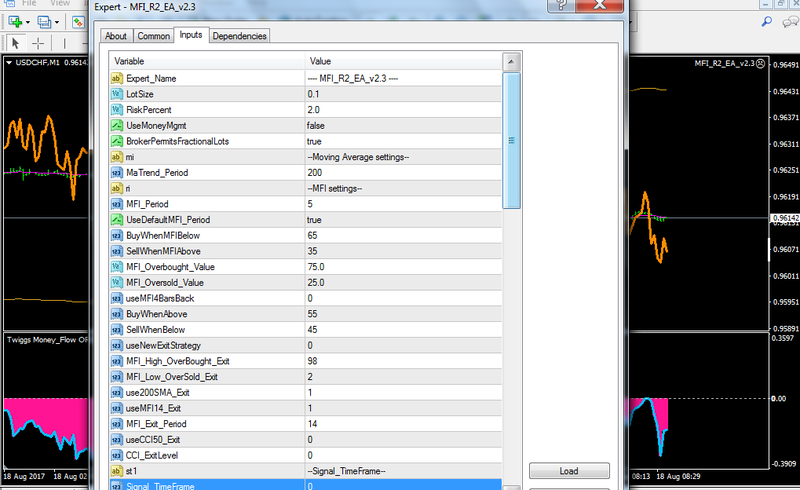Select the highlighted Signal_TimeFrame row

point(305,485)
